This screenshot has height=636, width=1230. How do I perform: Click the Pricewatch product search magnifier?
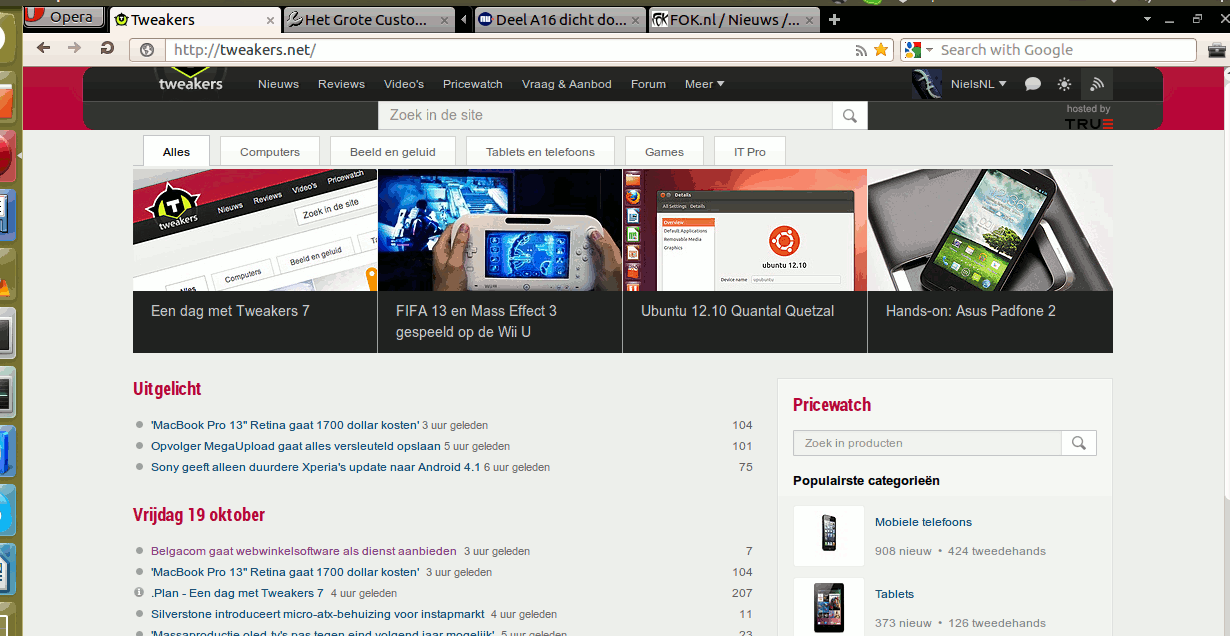click(1079, 443)
